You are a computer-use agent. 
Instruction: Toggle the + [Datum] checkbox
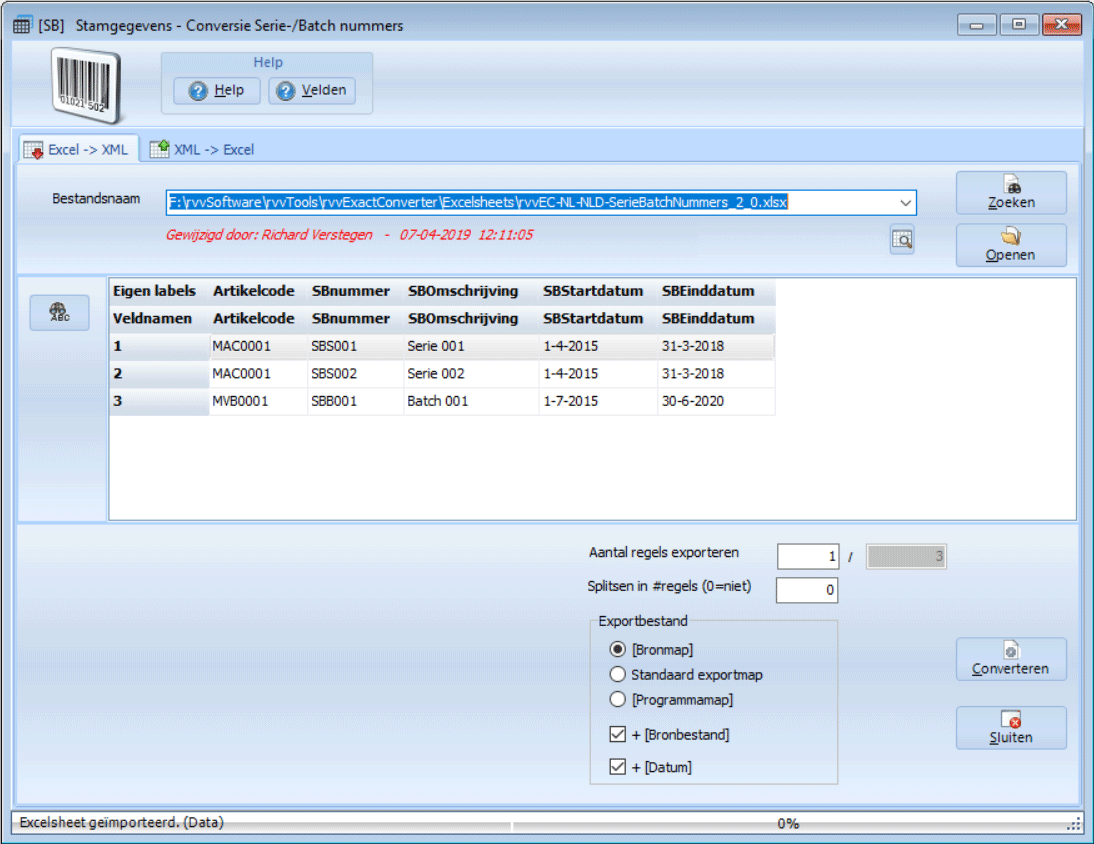(x=618, y=768)
